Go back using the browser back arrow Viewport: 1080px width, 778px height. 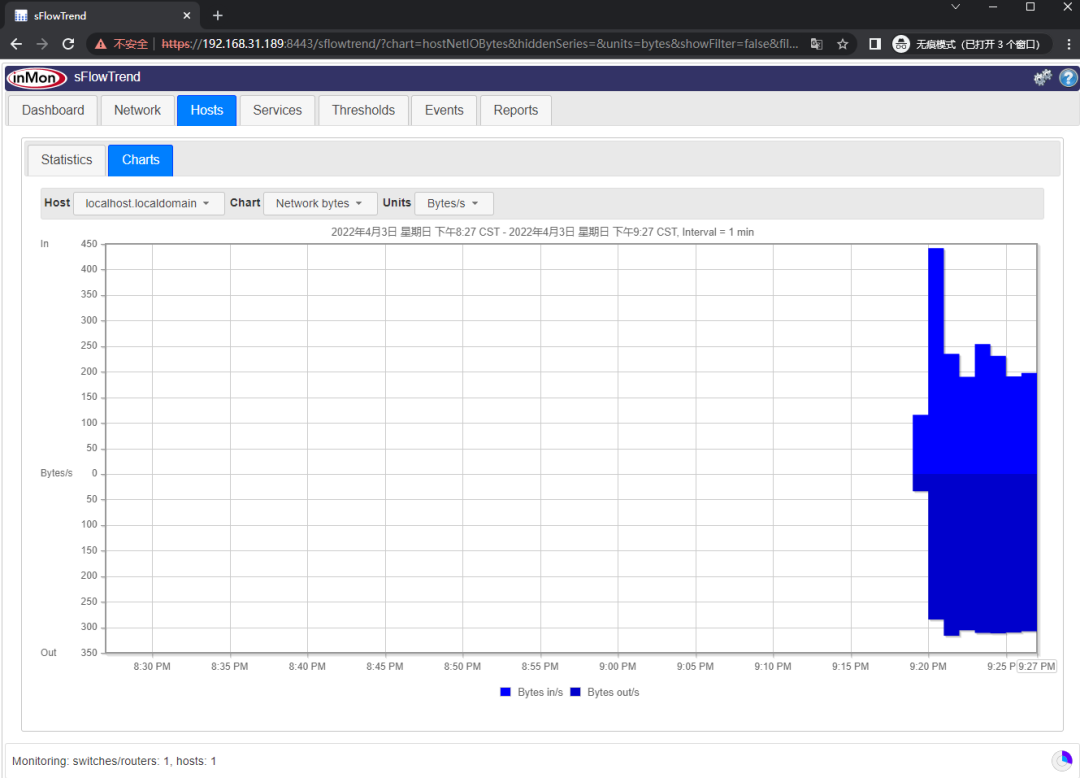click(x=16, y=44)
